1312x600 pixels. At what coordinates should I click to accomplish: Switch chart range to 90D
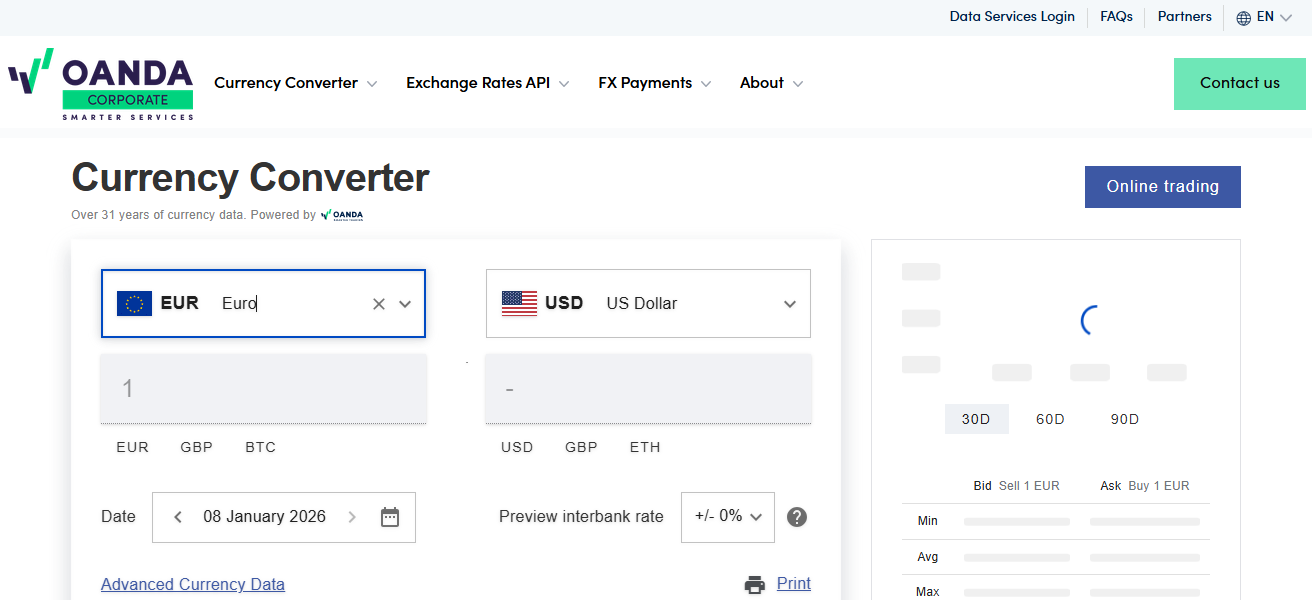1125,419
